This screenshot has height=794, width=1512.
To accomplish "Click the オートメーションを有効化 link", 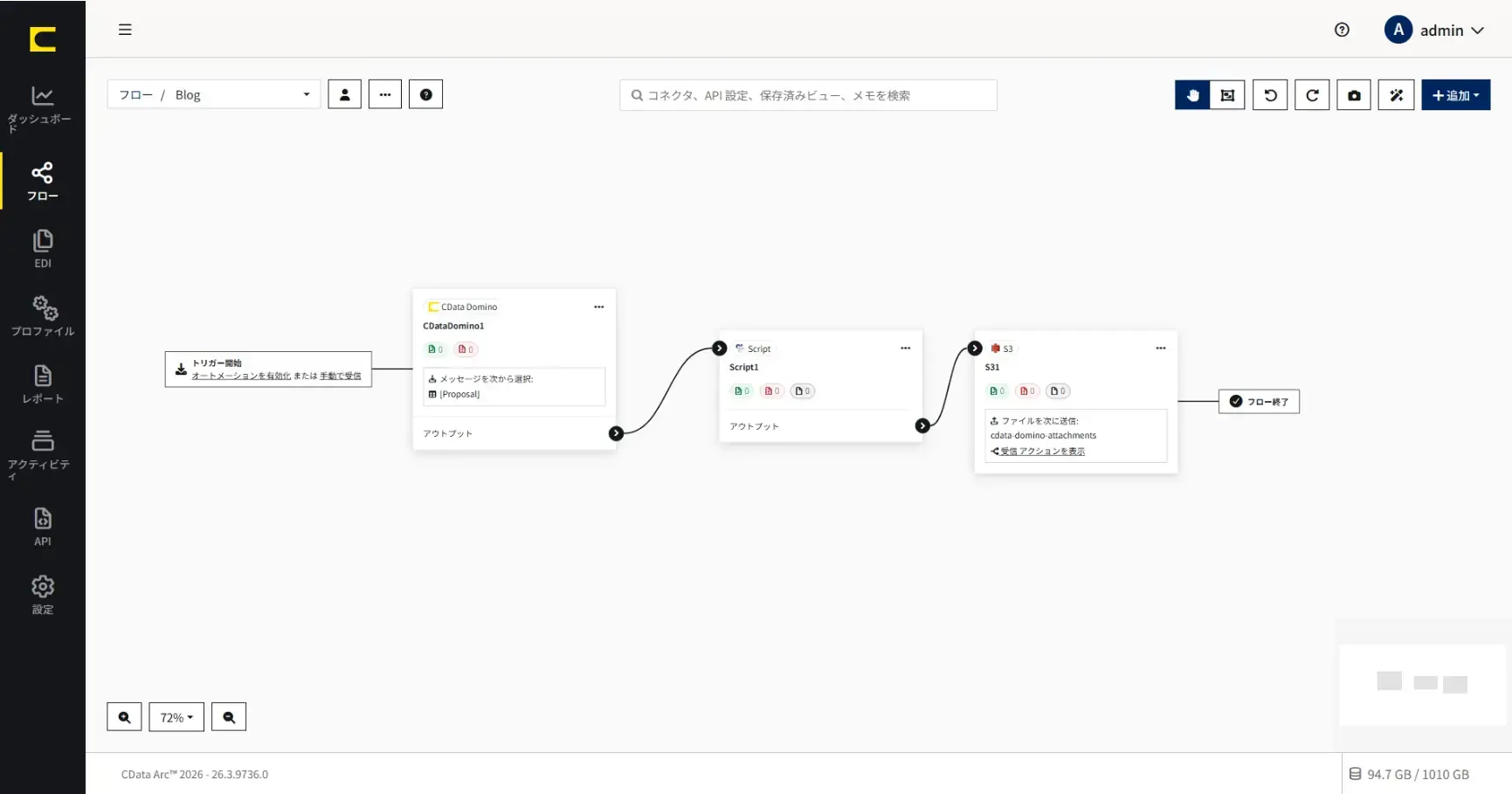I will pos(241,376).
